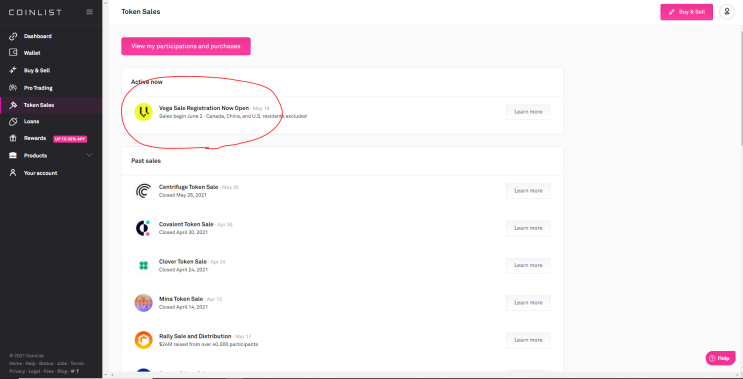Open the Covalent Token Sale title
Screen dimensions: 743x379
coord(186,224)
